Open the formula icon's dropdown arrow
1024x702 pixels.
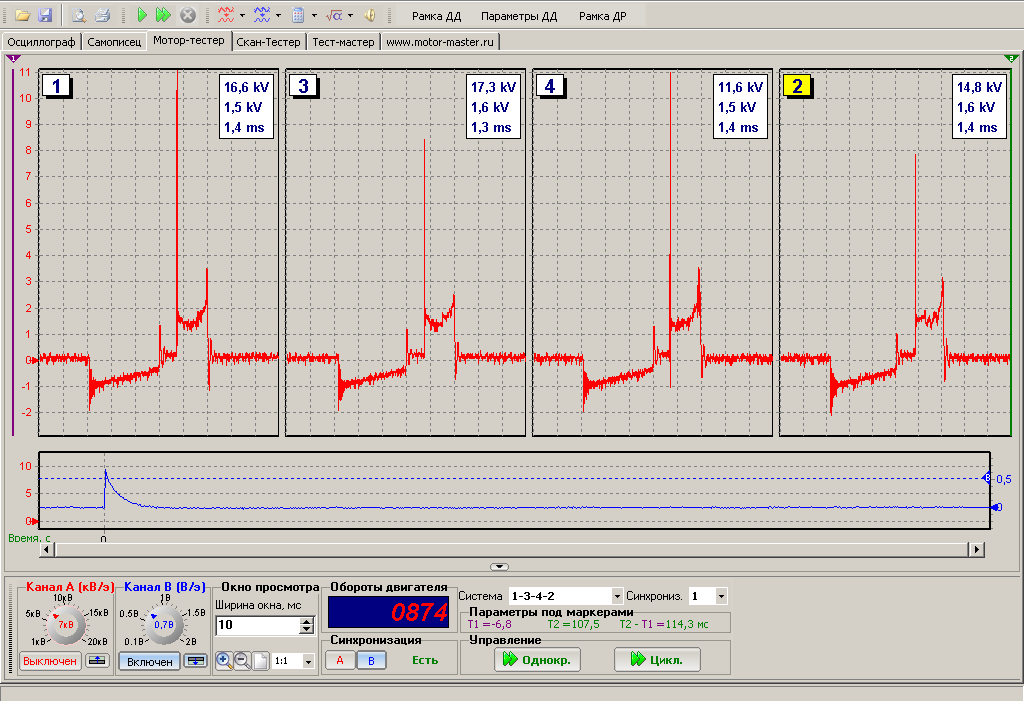(350, 16)
